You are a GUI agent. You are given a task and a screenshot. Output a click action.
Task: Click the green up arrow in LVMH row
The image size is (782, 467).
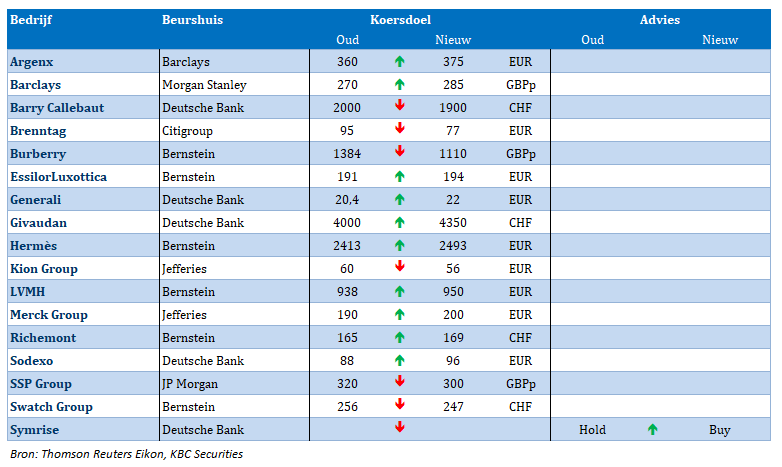click(x=399, y=291)
